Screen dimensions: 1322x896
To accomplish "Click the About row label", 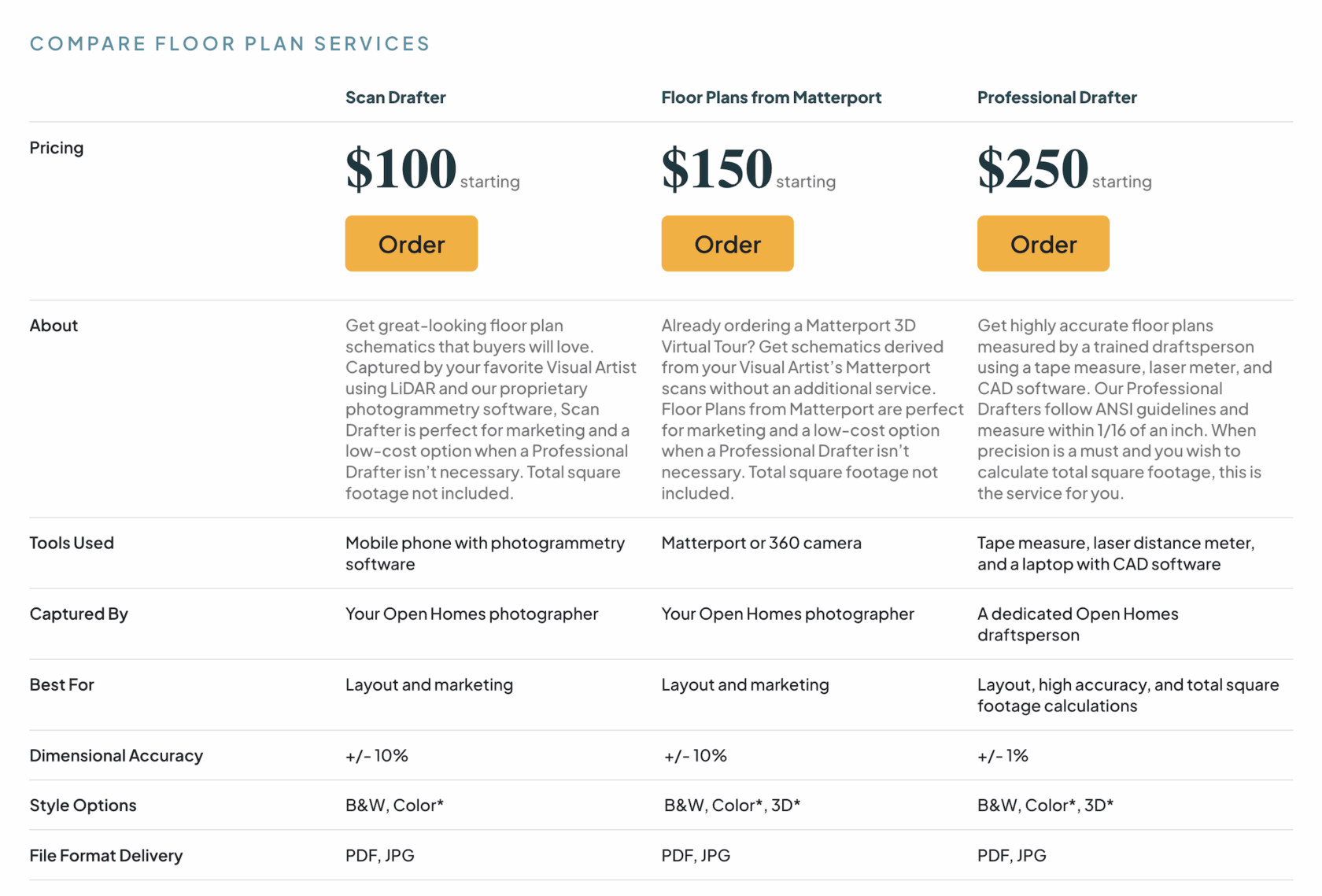I will 54,326.
